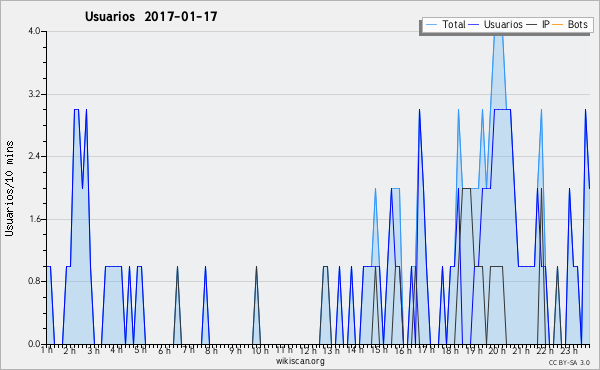This screenshot has height=370, width=600.
Task: Click the '5 h' x-axis label
Action: click(x=140, y=350)
